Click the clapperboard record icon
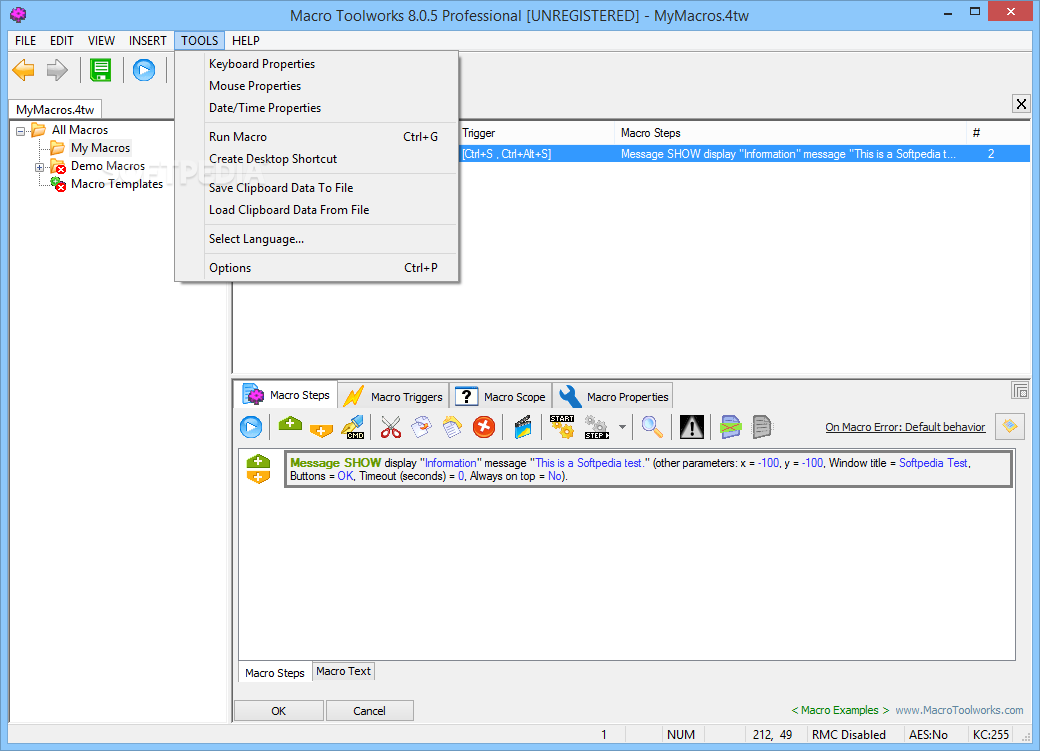 click(x=523, y=427)
